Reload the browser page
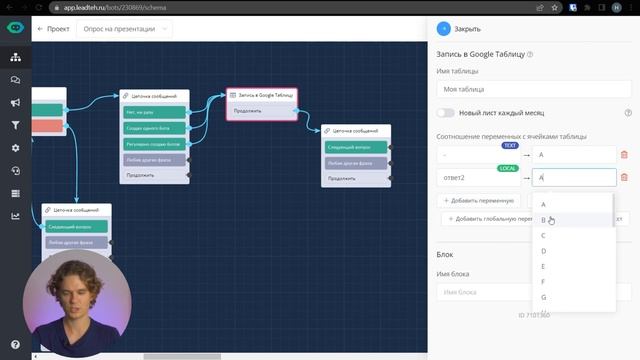Screen dimensions: 640x360 point(39,7)
